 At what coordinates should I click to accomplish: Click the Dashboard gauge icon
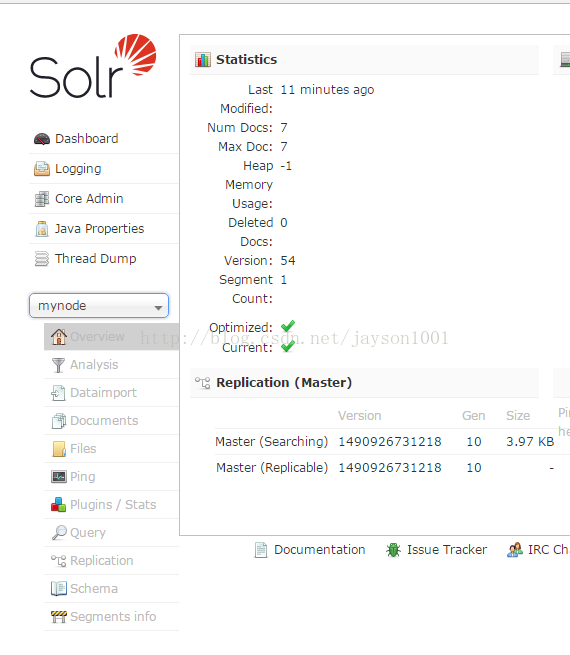(x=42, y=139)
